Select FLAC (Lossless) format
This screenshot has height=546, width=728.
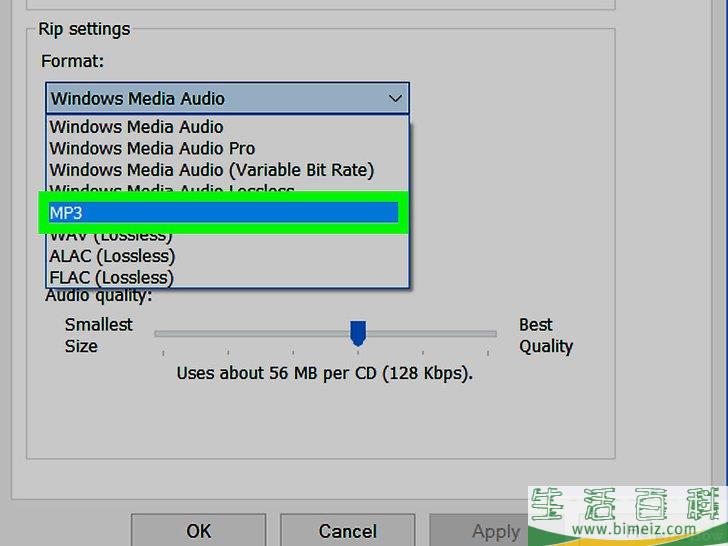pos(228,277)
